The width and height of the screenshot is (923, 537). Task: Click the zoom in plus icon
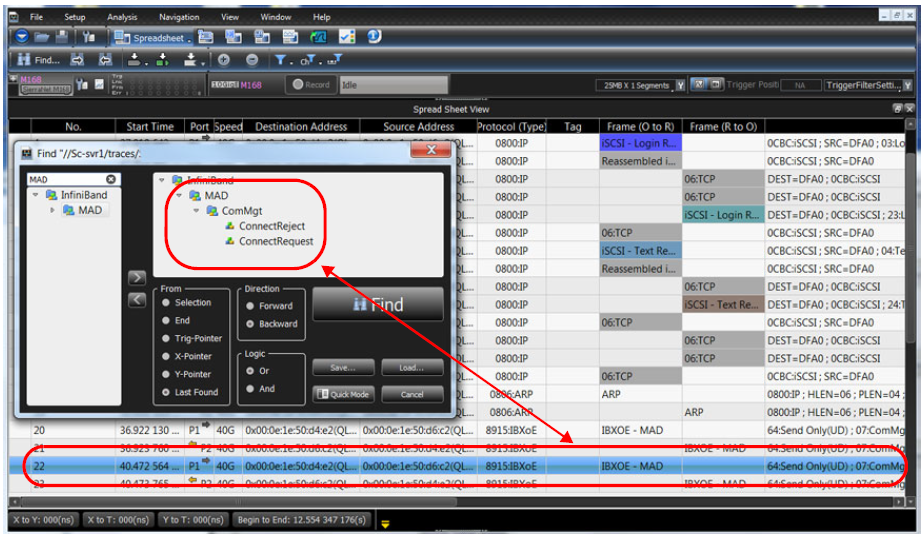tap(224, 59)
